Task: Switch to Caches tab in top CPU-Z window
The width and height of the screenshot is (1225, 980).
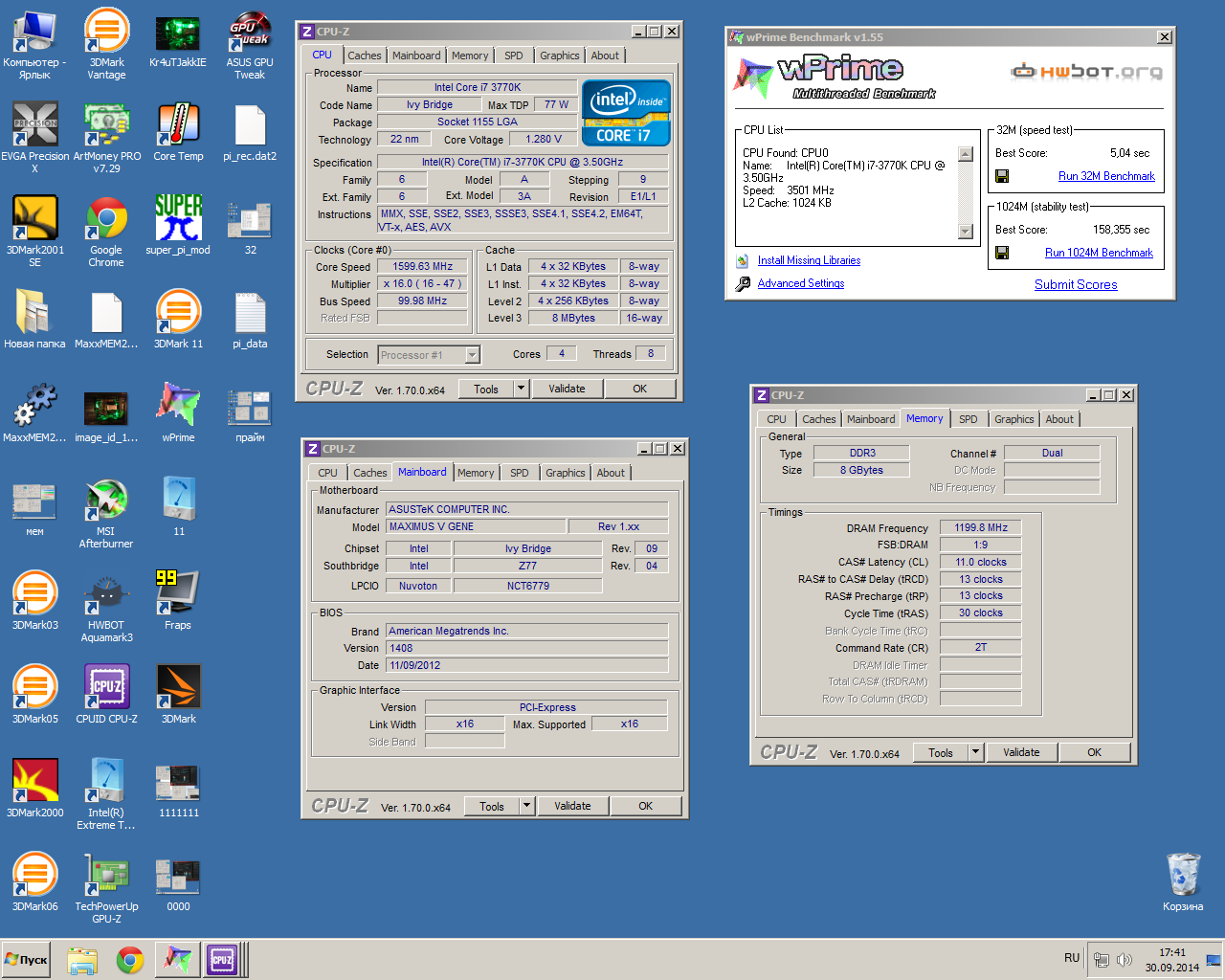Action: coord(365,56)
